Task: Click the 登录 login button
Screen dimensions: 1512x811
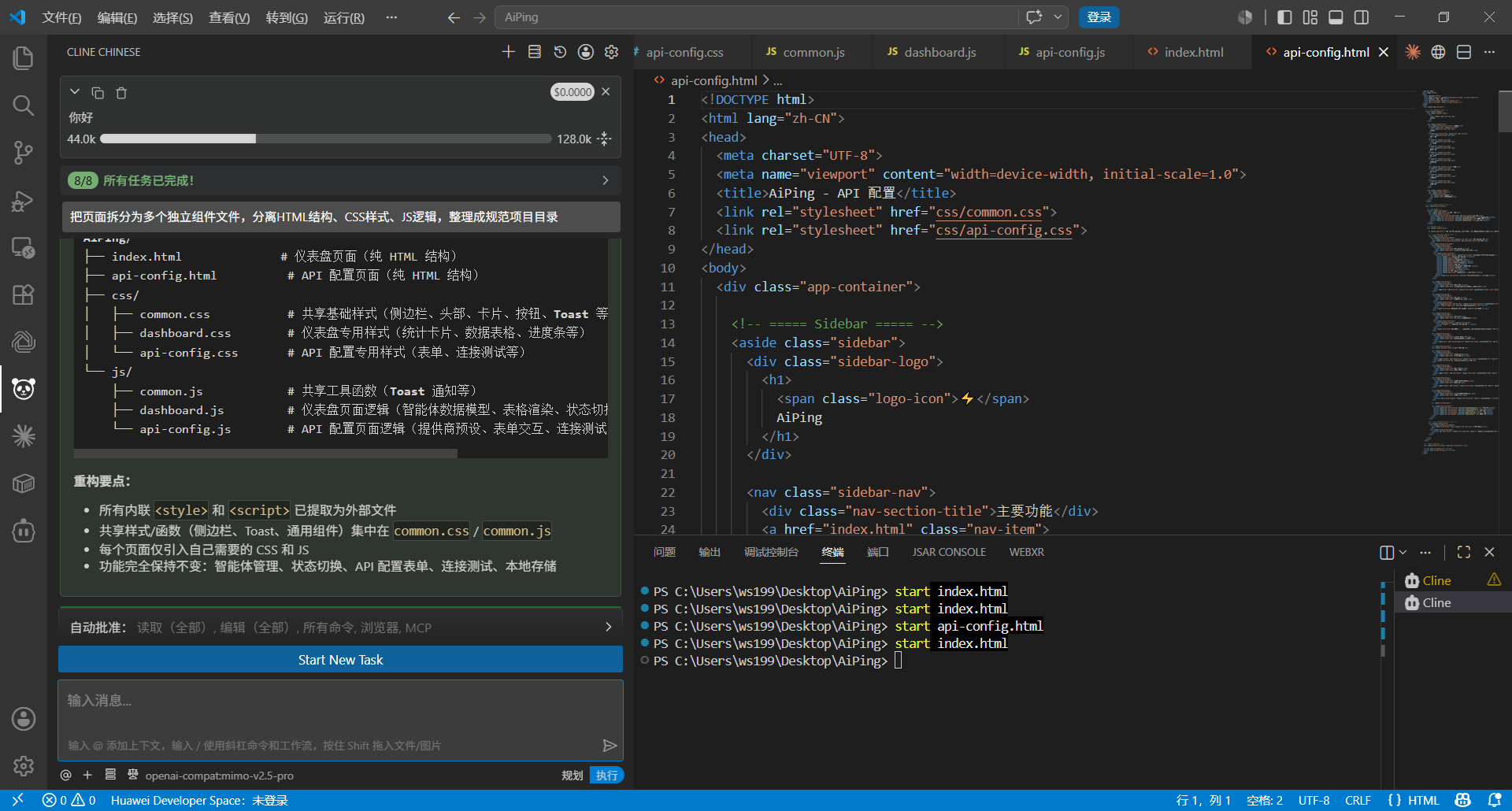Action: [x=1099, y=17]
